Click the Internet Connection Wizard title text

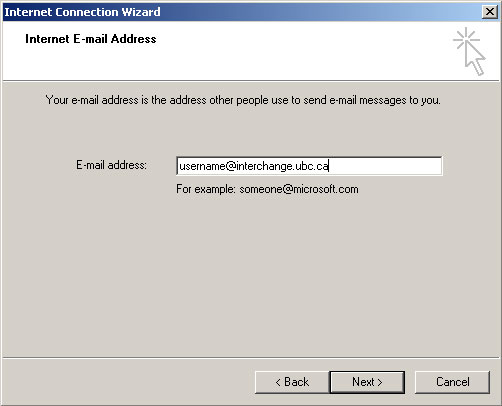pos(82,12)
